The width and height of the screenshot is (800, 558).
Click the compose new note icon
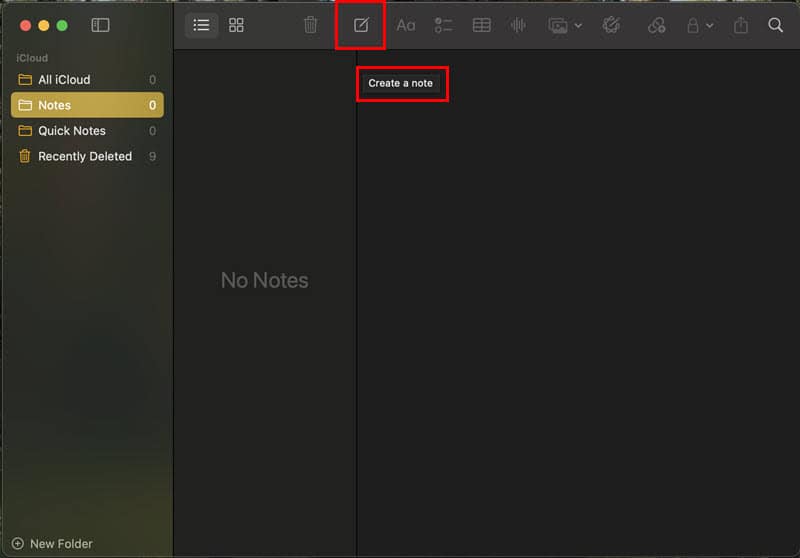click(x=361, y=25)
